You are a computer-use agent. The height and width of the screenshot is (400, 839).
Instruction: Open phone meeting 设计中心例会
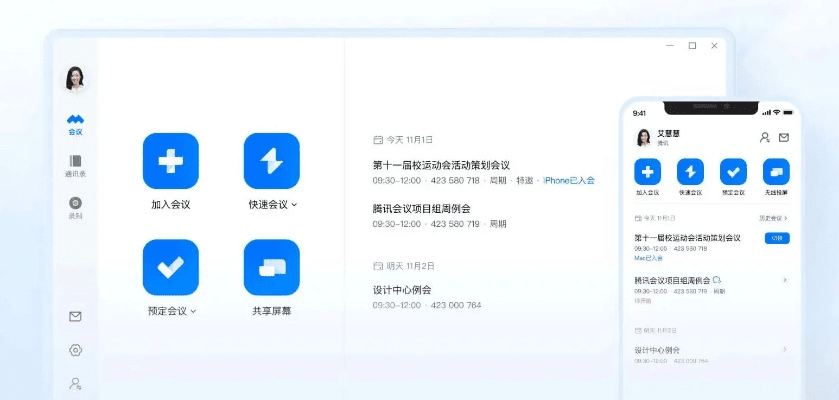click(x=657, y=350)
